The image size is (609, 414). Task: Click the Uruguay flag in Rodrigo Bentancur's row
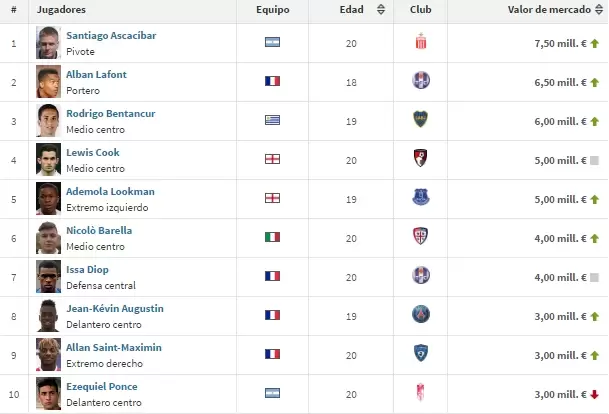[272, 120]
